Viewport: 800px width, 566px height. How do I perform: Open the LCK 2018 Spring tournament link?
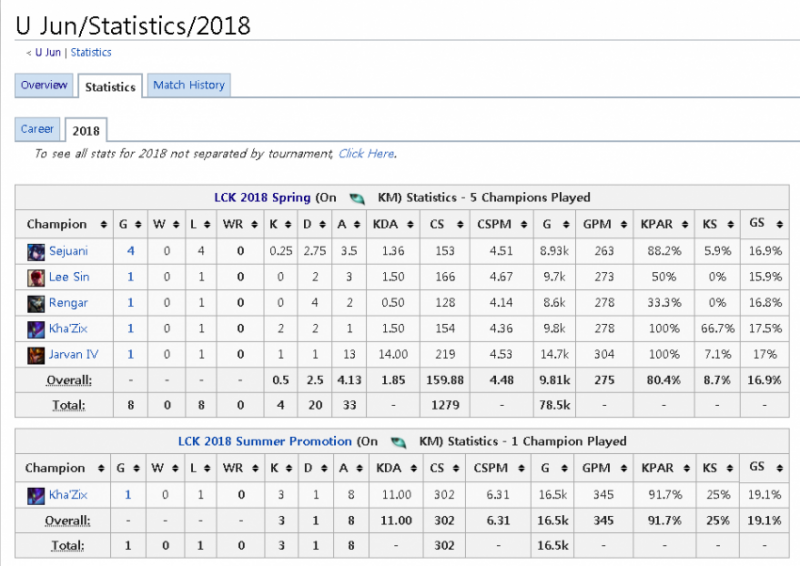pyautogui.click(x=263, y=198)
